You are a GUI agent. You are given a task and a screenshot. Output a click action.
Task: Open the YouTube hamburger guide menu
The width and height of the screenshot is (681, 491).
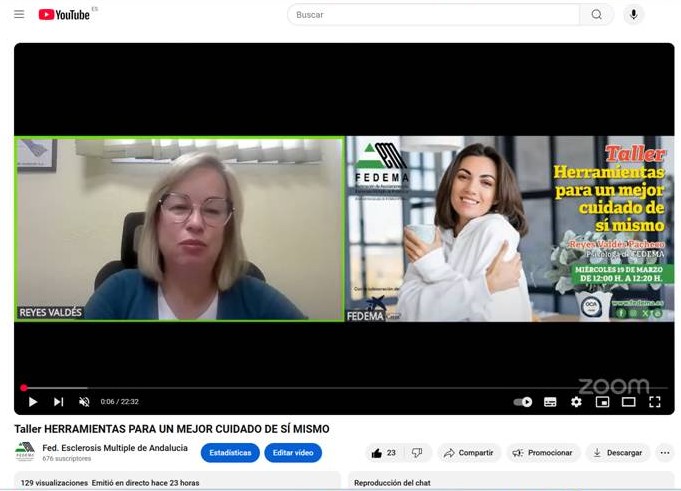pos(19,14)
